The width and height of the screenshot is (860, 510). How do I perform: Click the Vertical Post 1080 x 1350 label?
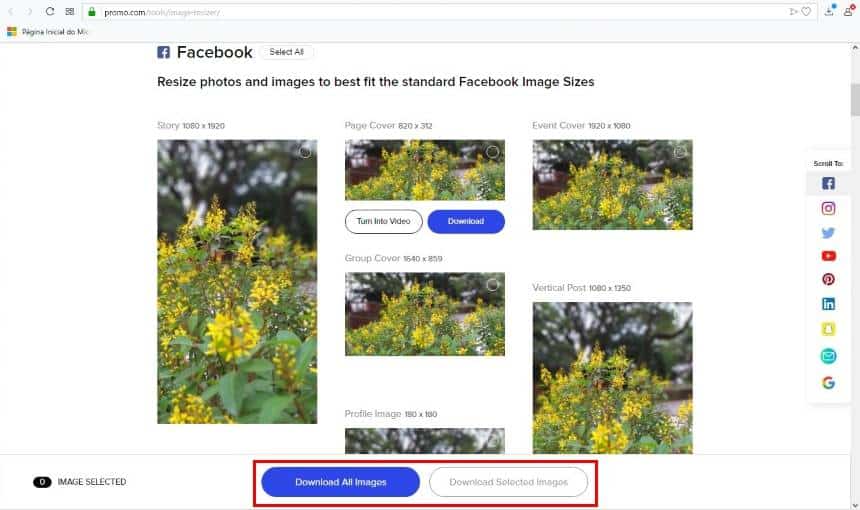click(581, 288)
